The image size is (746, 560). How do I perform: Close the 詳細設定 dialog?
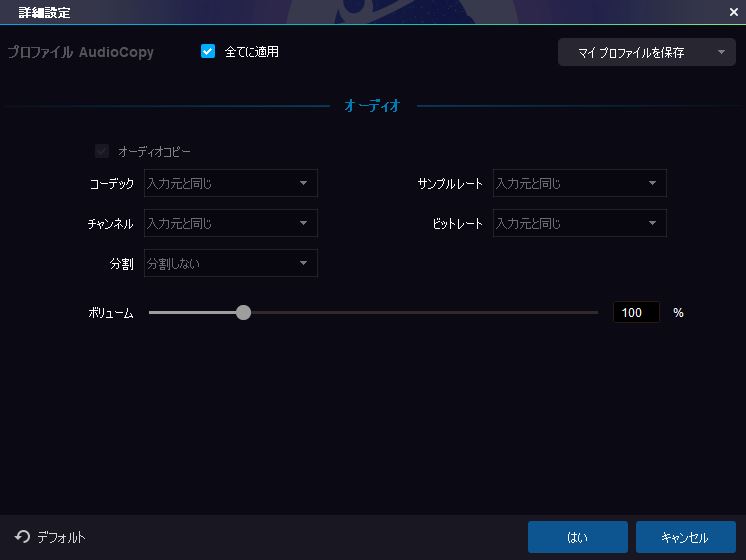pyautogui.click(x=734, y=12)
